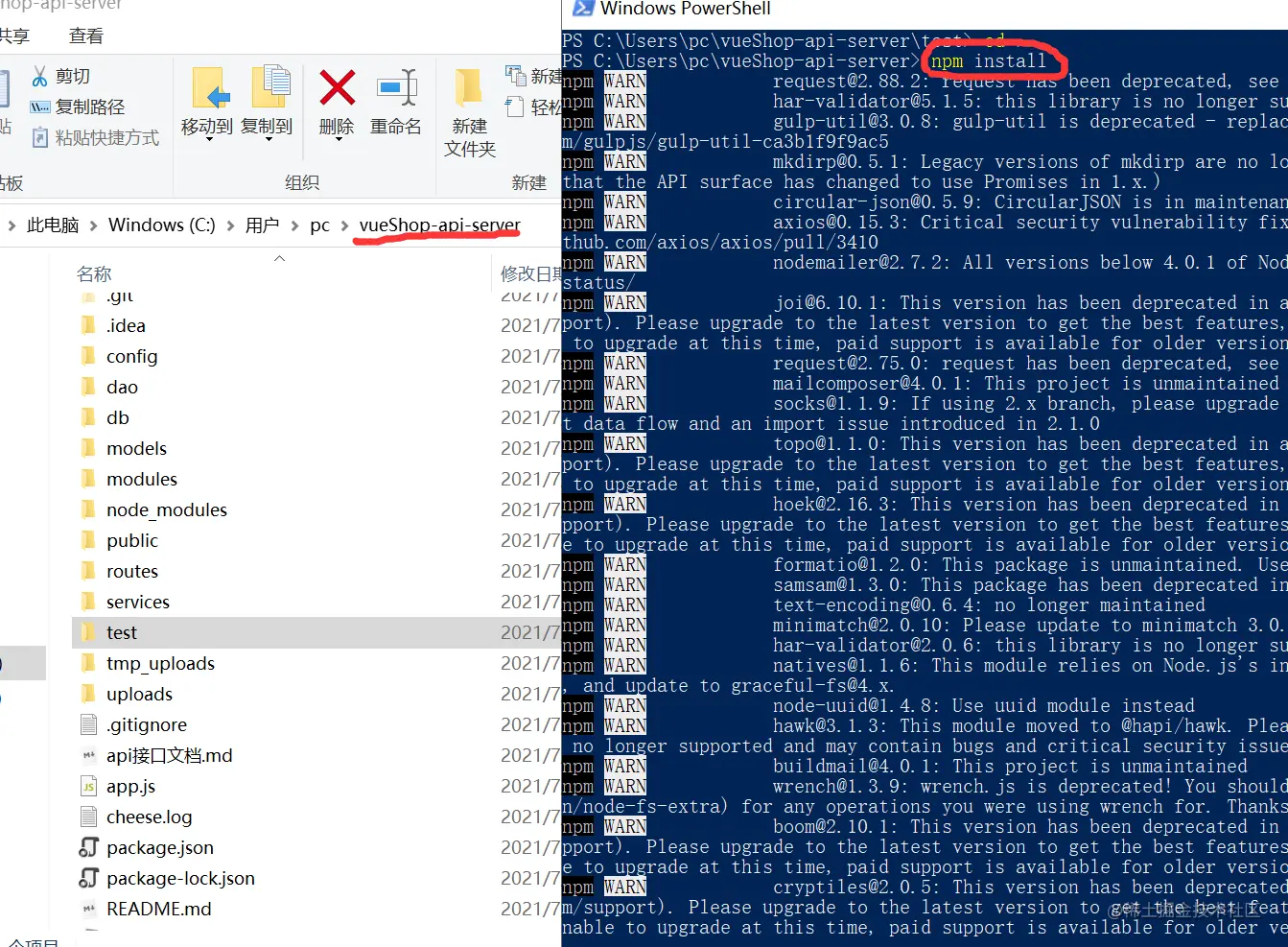Screen dimensions: 1288x947
Task: Expand chevron after 用户 in breadcrumb
Action: (294, 226)
